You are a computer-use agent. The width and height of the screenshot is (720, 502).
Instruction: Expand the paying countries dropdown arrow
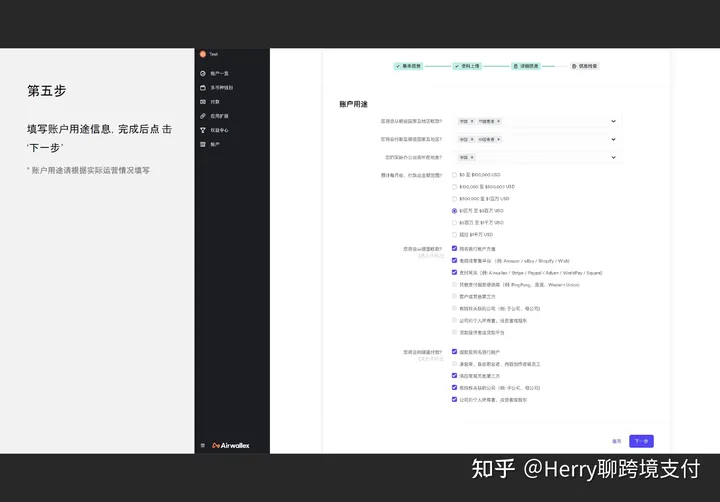[613, 139]
